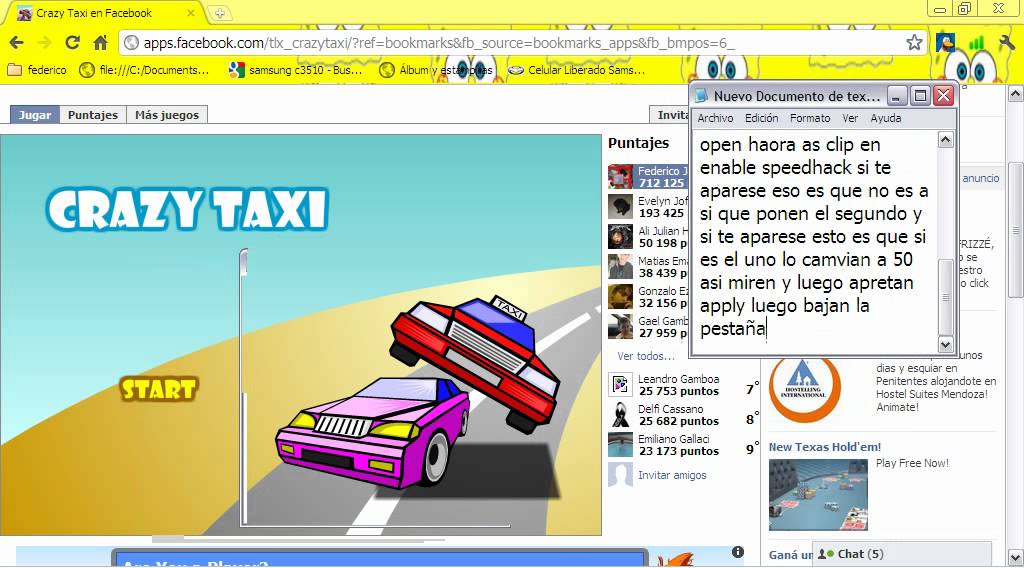The height and width of the screenshot is (568, 1024).
Task: Open the Celular Liberado Sams bookmark
Action: pos(577,70)
